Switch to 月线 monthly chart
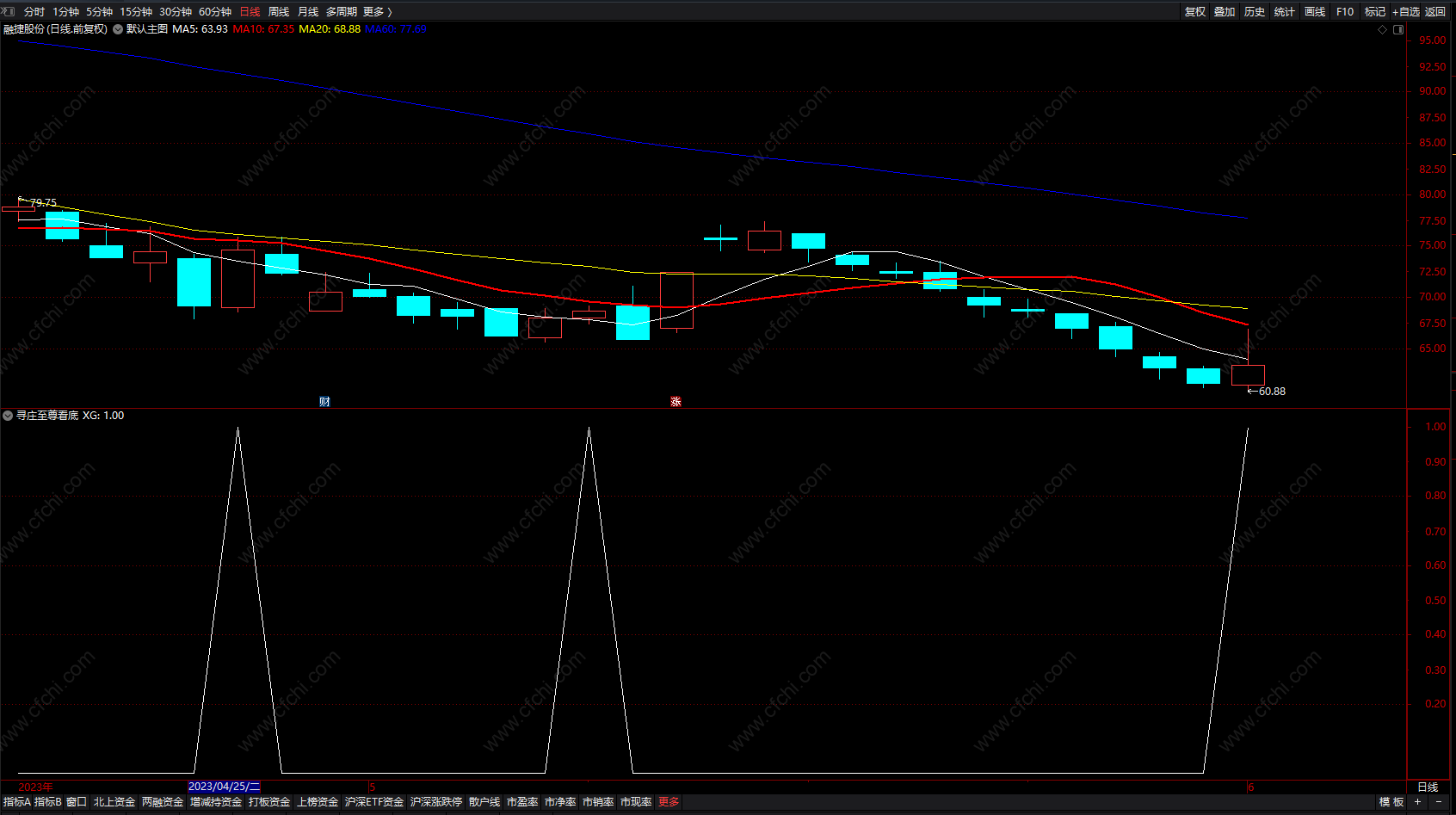 [308, 12]
